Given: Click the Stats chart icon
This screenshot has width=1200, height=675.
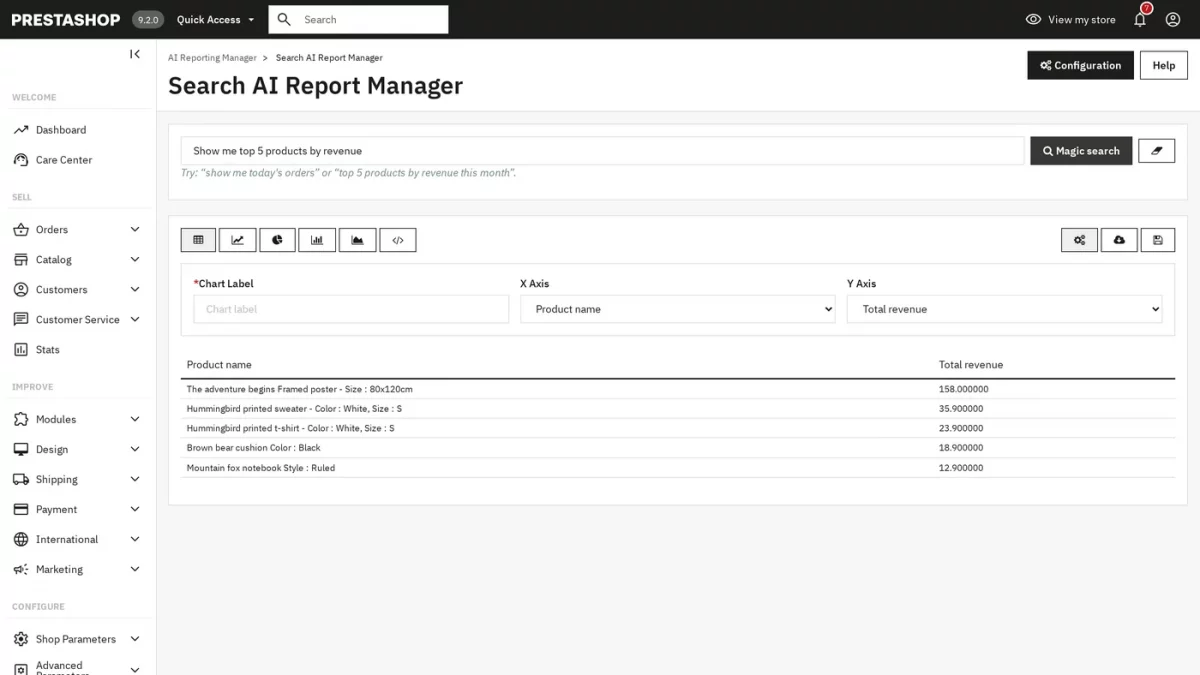Looking at the screenshot, I should tap(21, 350).
